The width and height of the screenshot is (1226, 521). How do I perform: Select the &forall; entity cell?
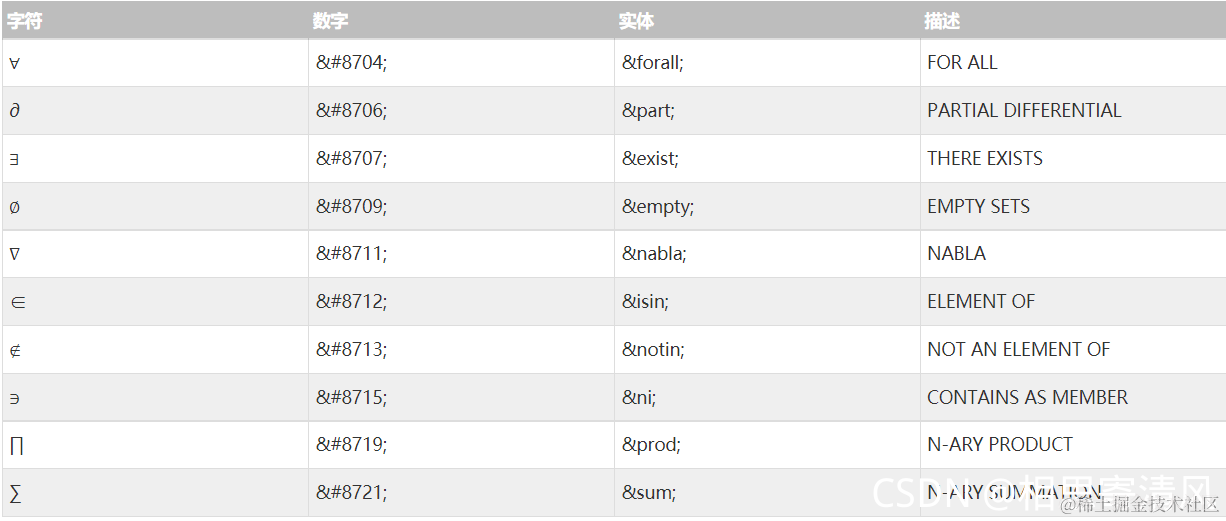[x=653, y=63]
